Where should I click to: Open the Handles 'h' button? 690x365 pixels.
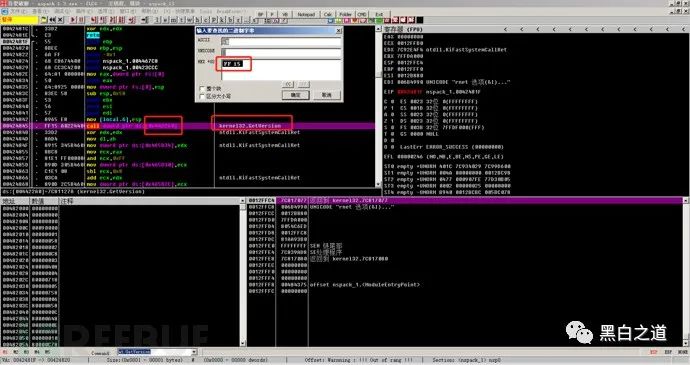[x=198, y=20]
